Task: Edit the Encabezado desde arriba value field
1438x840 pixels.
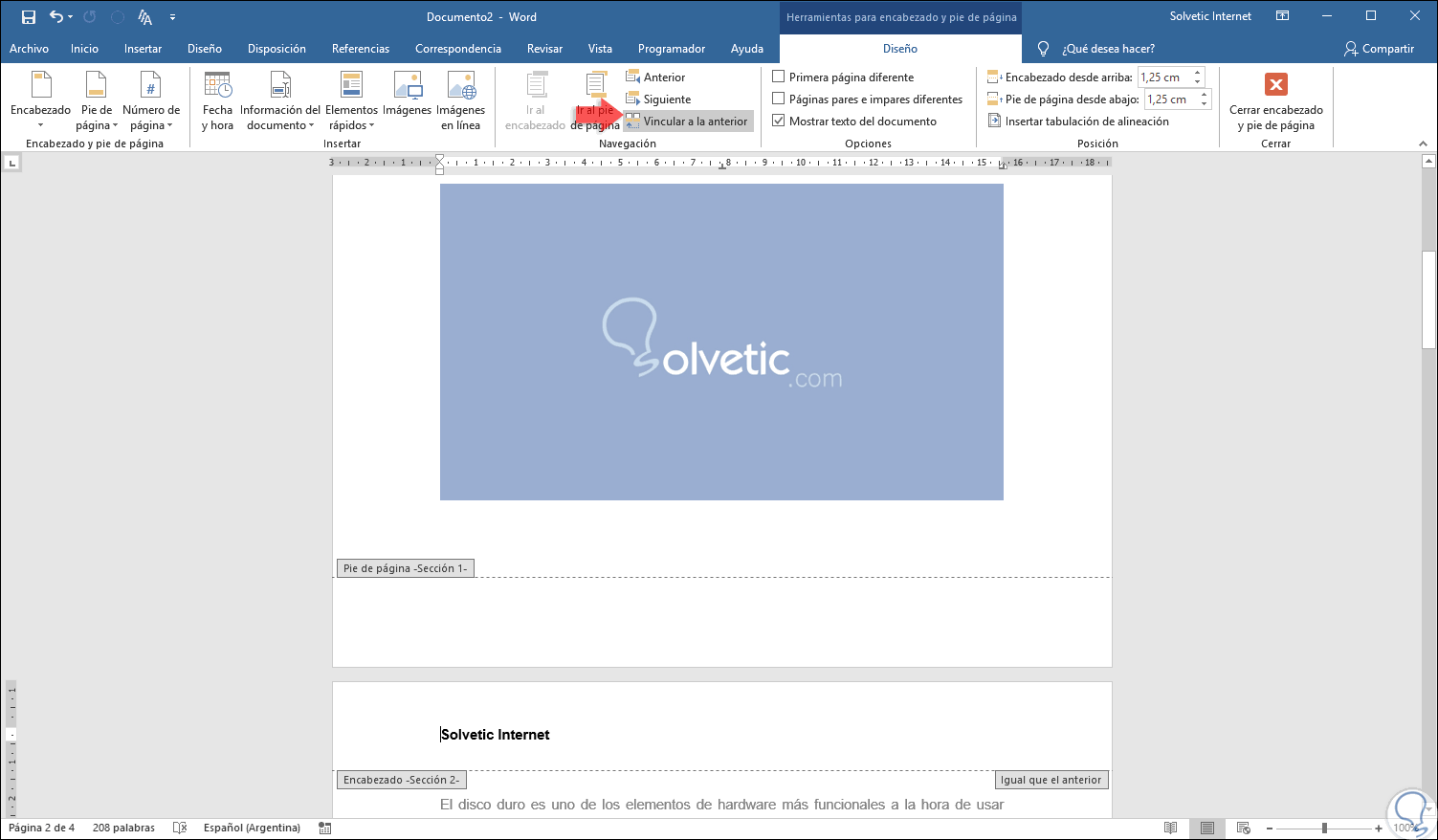Action: [x=1163, y=77]
